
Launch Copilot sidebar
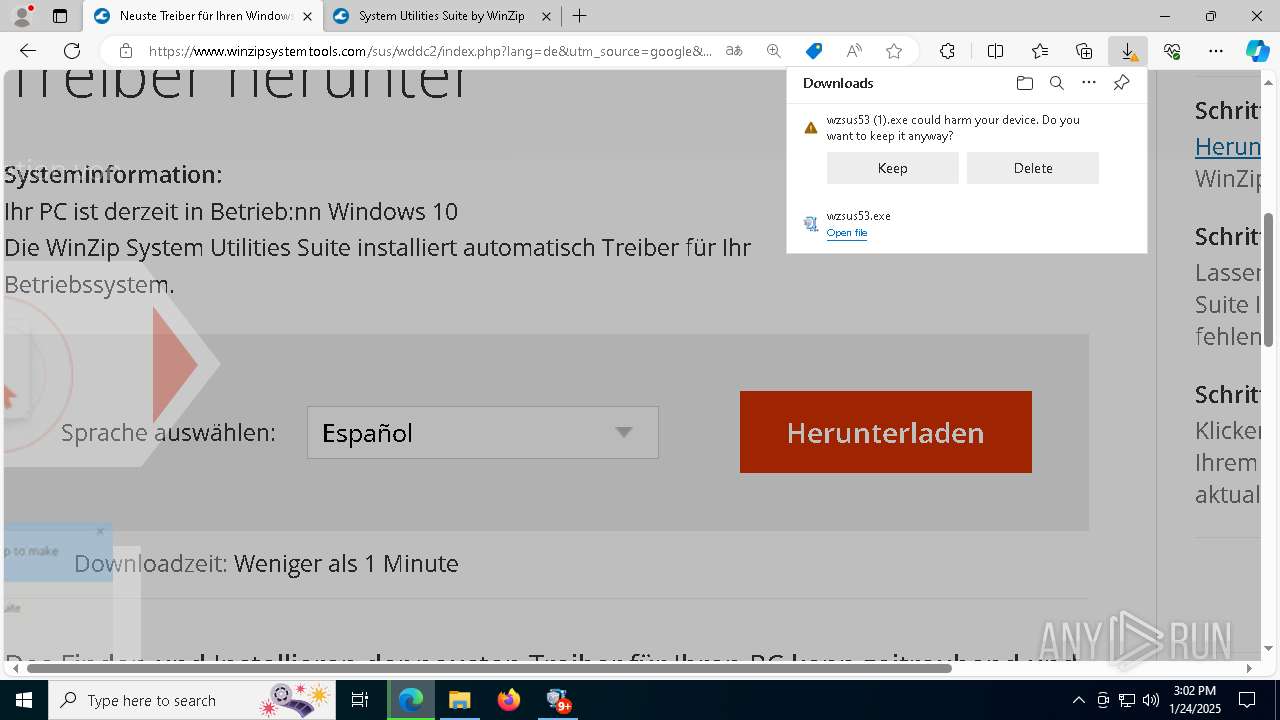point(1257,51)
